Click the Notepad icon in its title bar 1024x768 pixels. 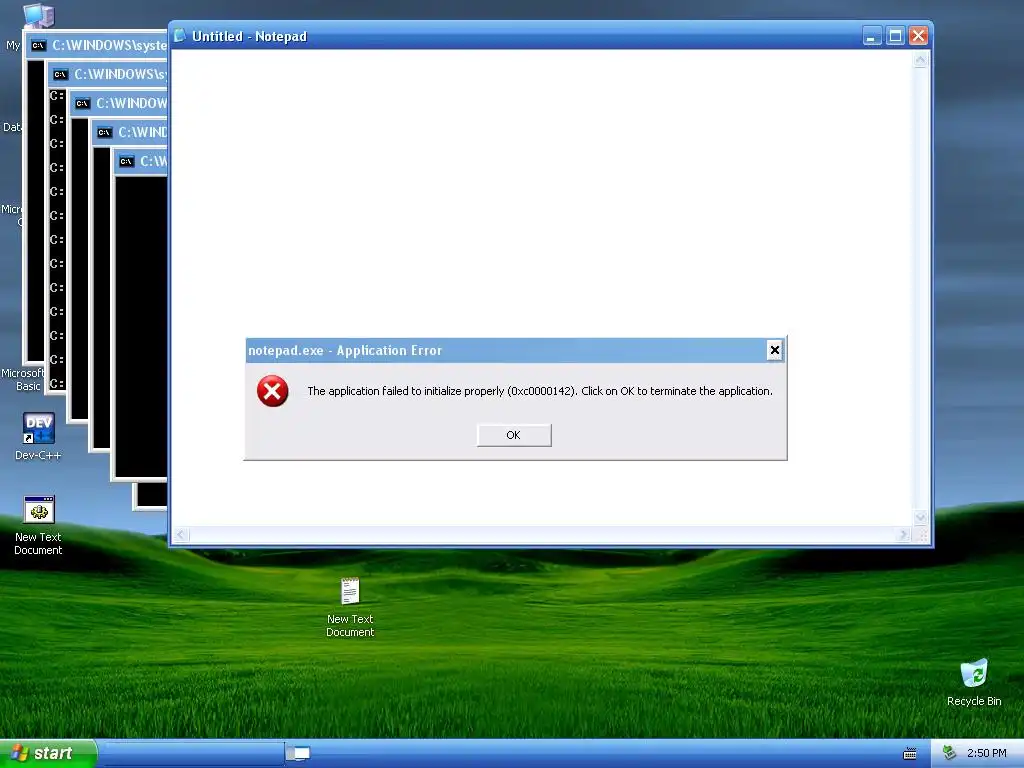coord(180,36)
